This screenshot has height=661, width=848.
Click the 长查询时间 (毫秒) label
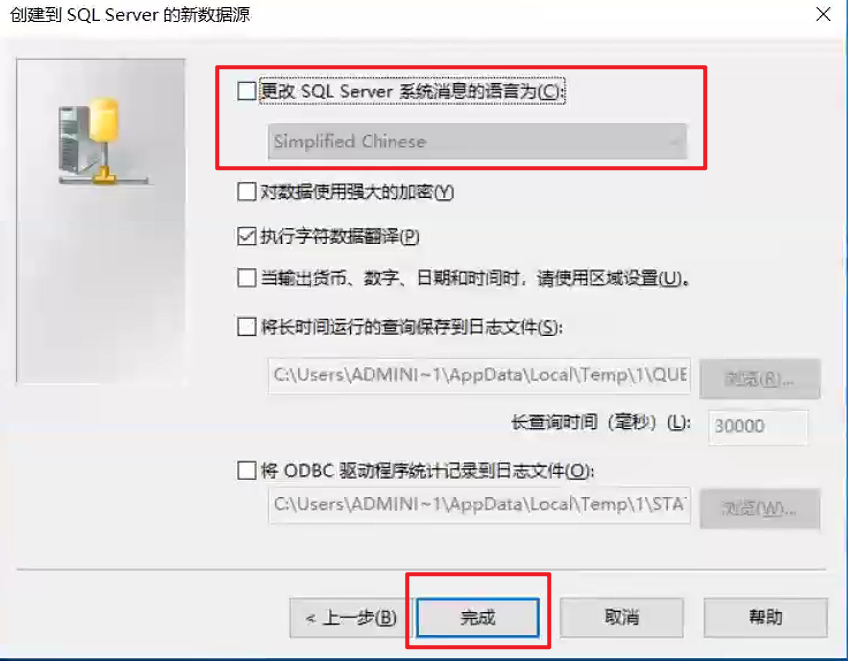601,422
